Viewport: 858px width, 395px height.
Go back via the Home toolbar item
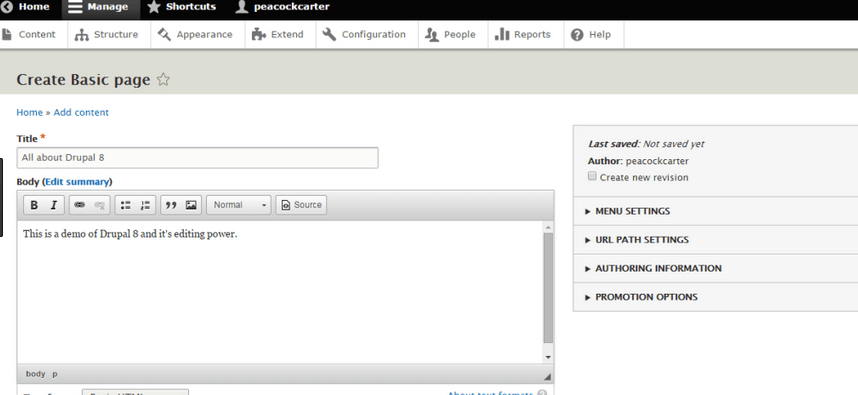(x=25, y=7)
